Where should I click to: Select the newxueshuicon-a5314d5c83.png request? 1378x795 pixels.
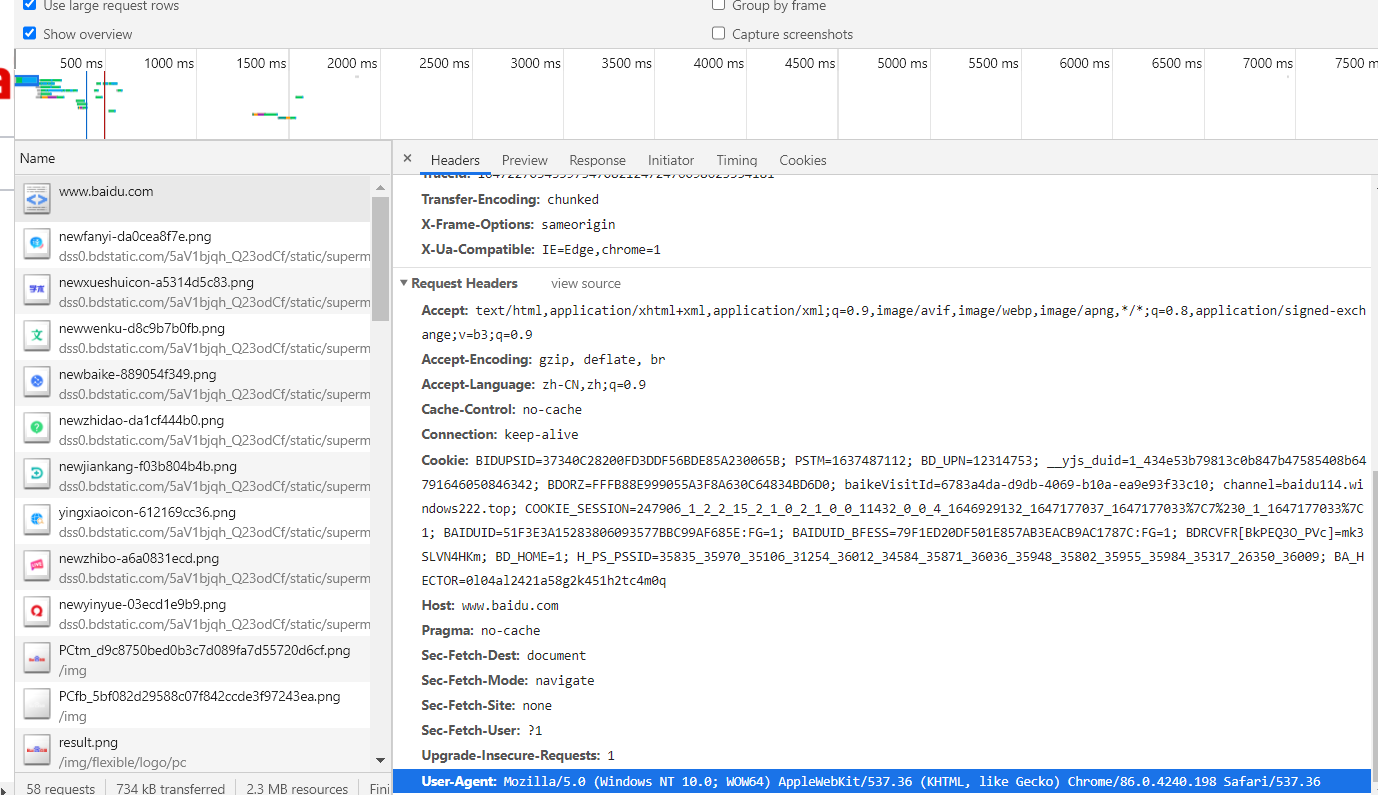pyautogui.click(x=193, y=290)
